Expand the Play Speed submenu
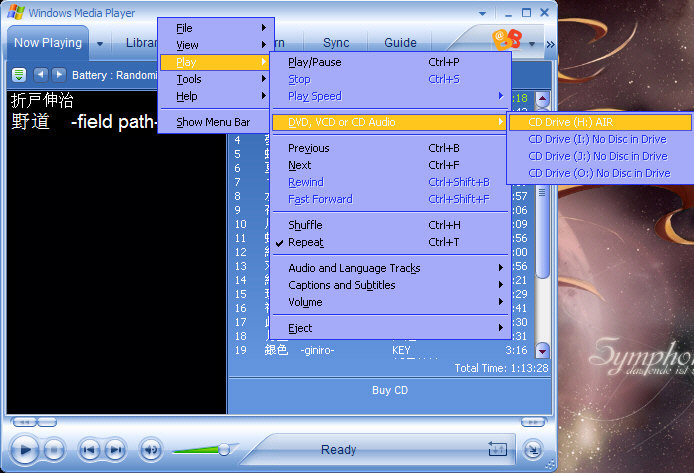 click(x=391, y=96)
